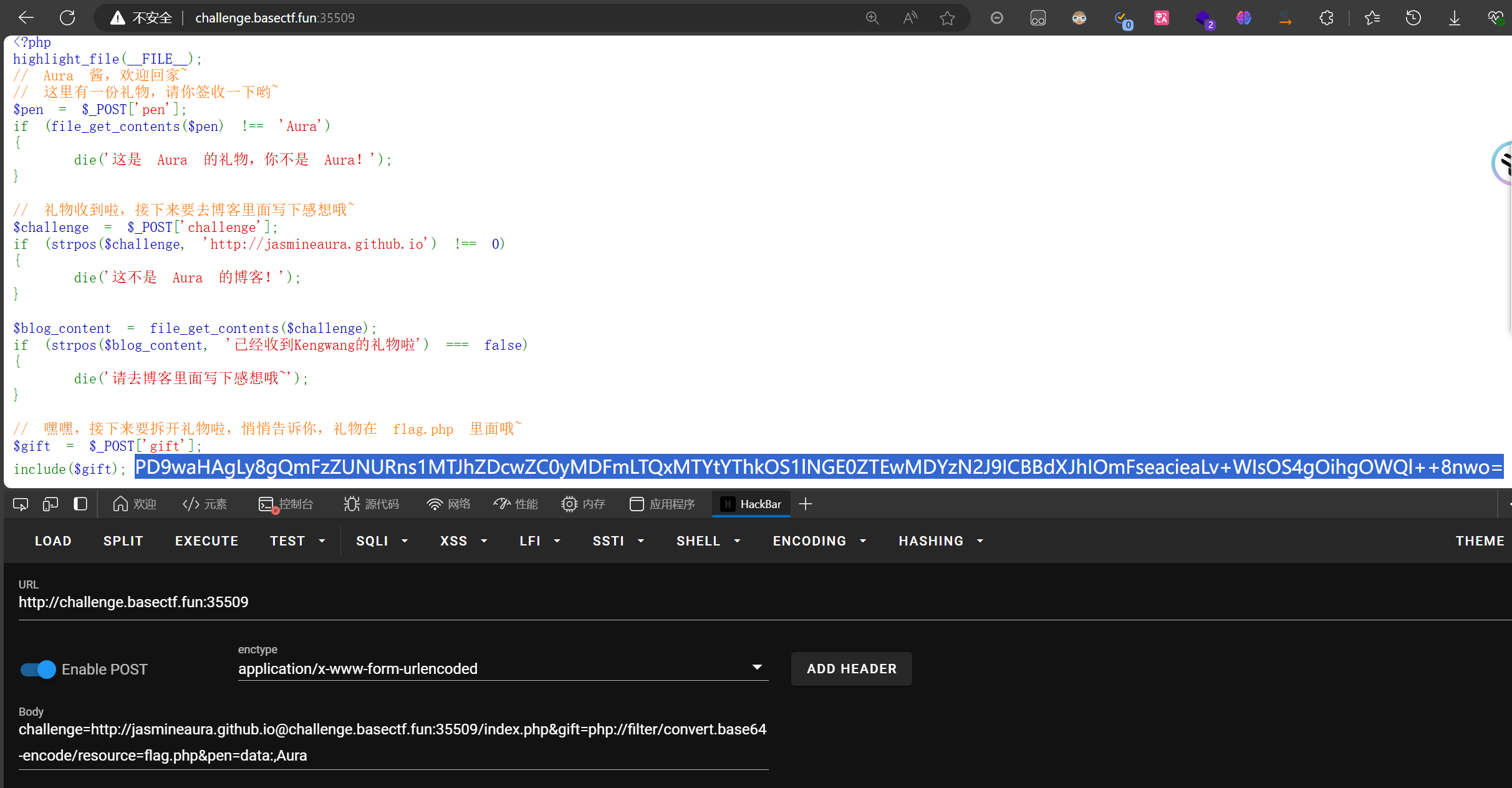Click the circular minus extension icon
This screenshot has height=788, width=1512.
(997, 18)
